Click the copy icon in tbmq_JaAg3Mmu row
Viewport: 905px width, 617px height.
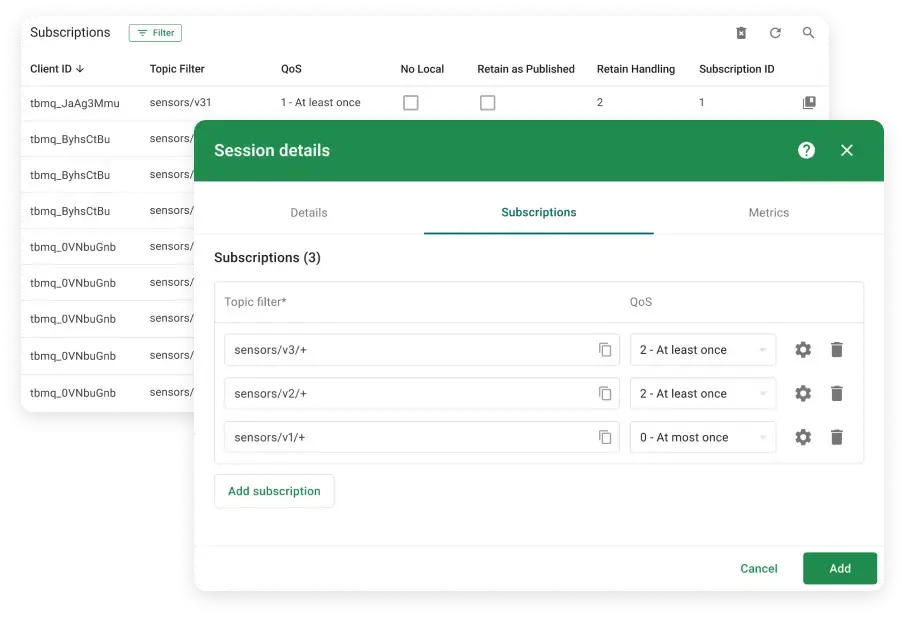coord(809,103)
